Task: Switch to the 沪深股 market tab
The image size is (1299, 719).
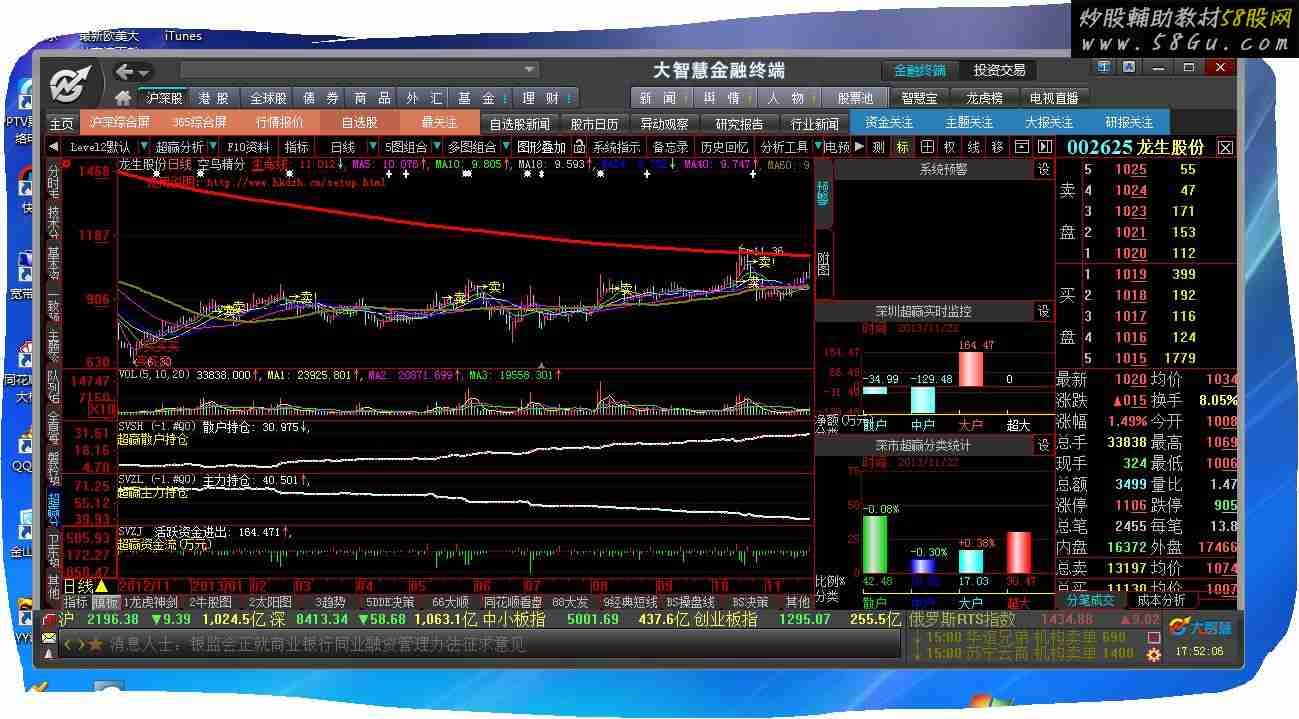Action: (x=165, y=98)
